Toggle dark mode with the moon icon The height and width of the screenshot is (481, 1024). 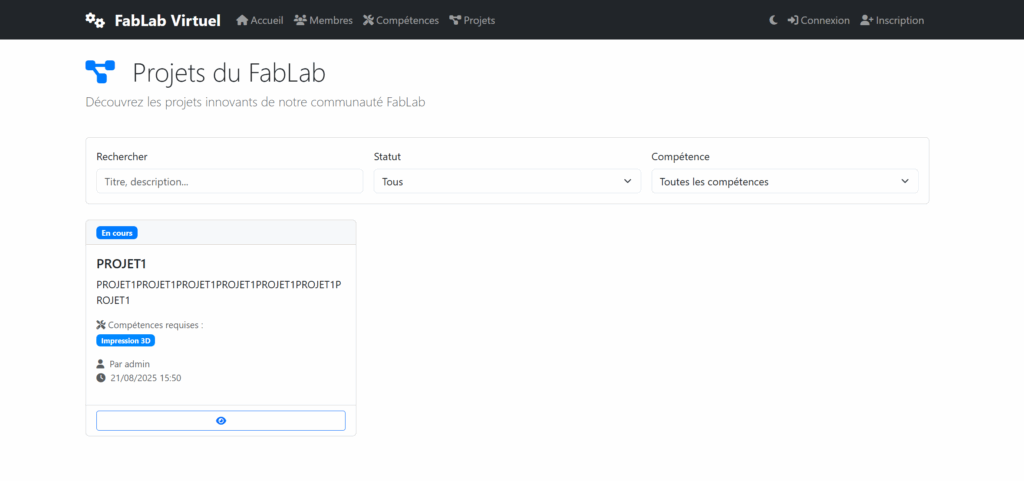pos(773,20)
